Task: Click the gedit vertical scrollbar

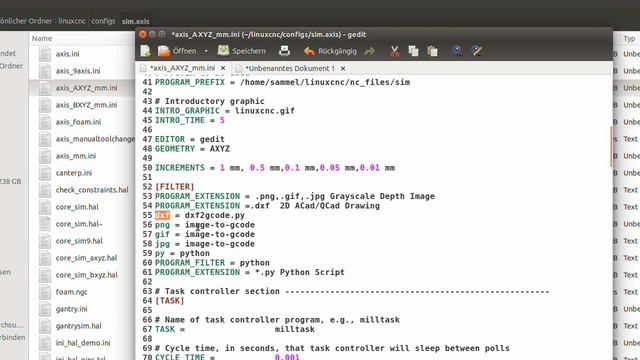Action: [x=611, y=146]
